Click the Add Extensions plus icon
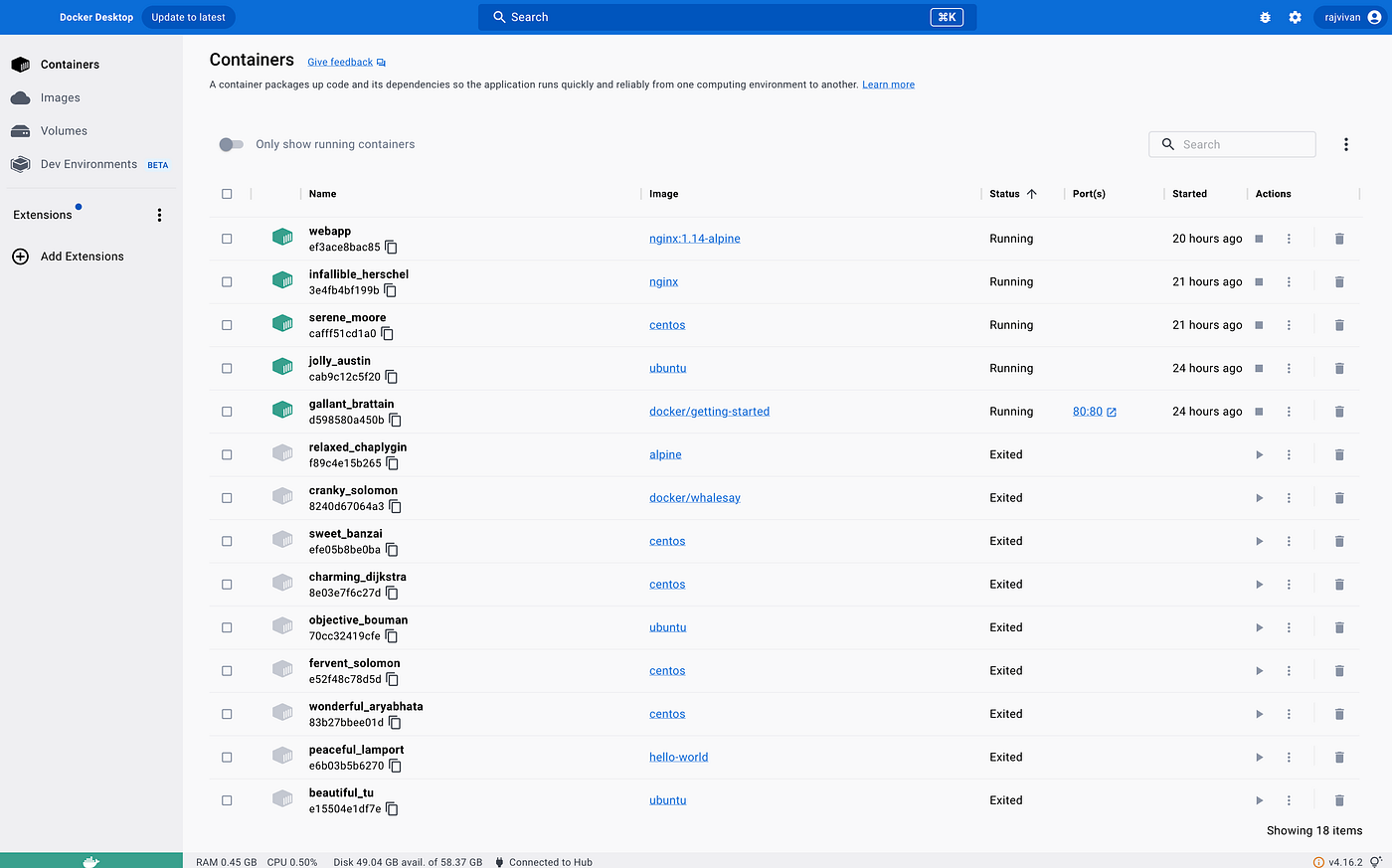 [20, 257]
